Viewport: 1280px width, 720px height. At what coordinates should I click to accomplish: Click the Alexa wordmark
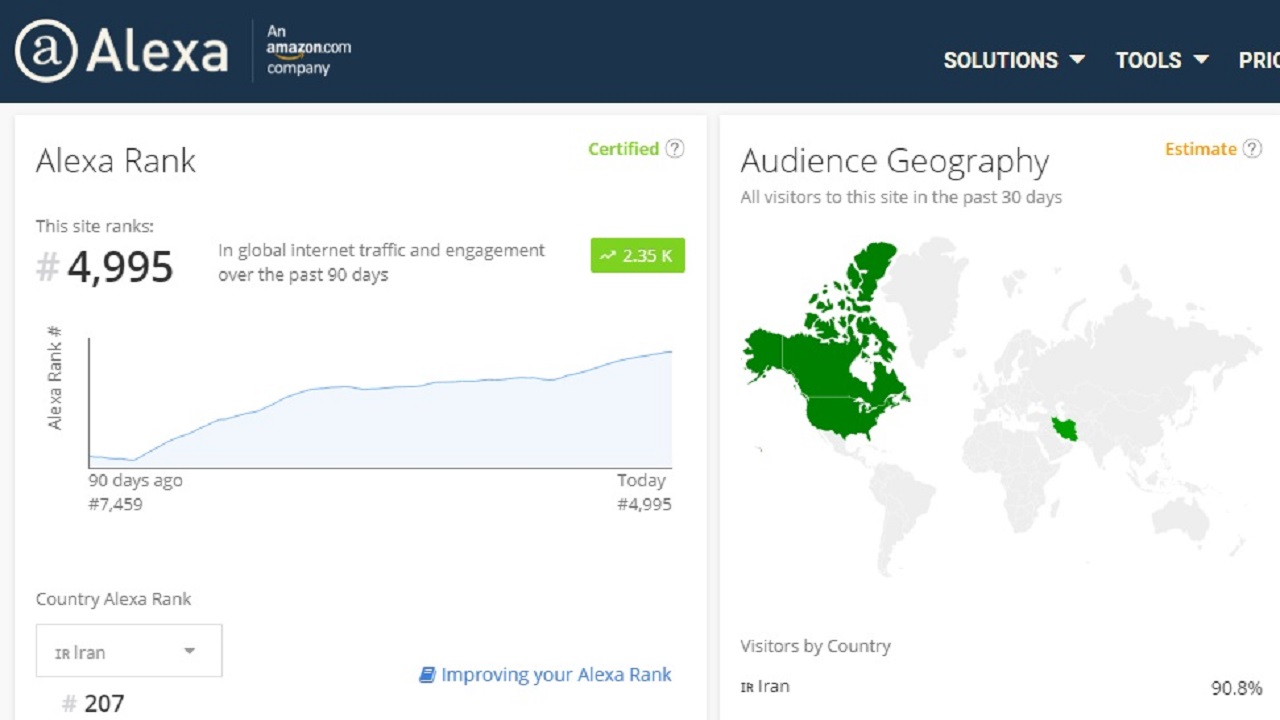157,50
